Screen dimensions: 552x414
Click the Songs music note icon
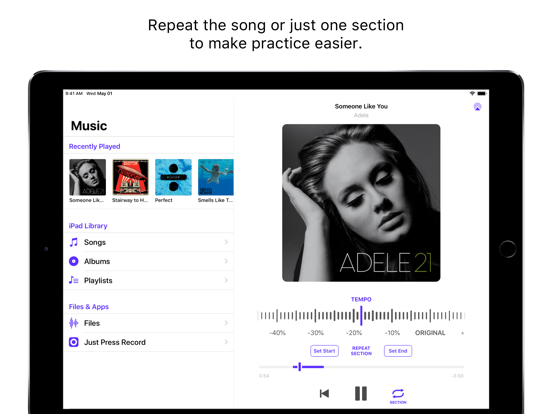tap(74, 242)
